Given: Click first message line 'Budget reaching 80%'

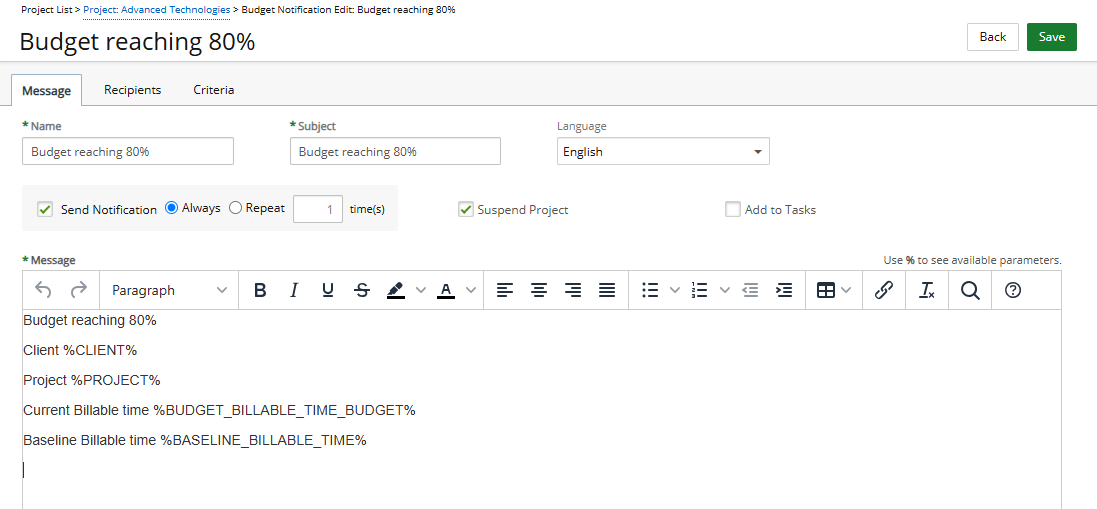Looking at the screenshot, I should click(90, 321).
